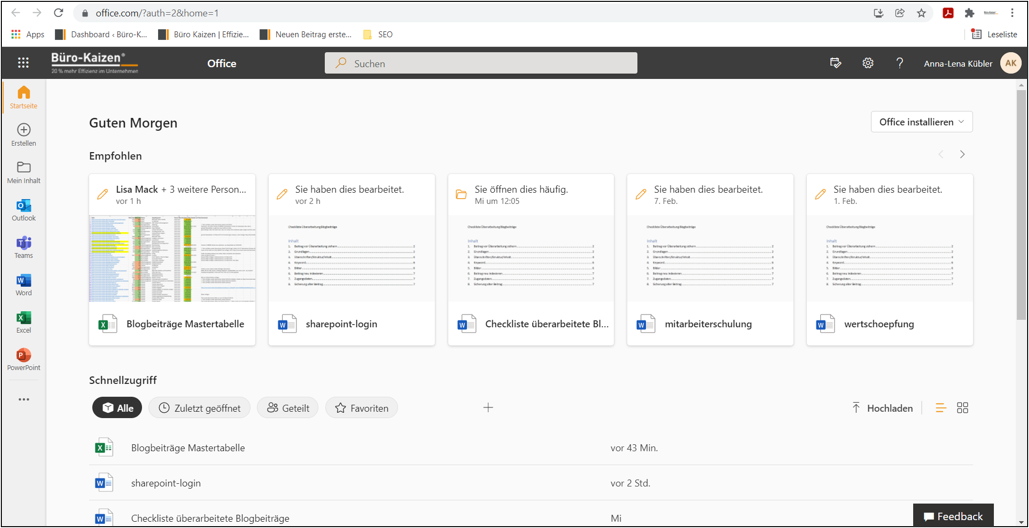Click user name Anna-Lena Kübler

tap(958, 64)
